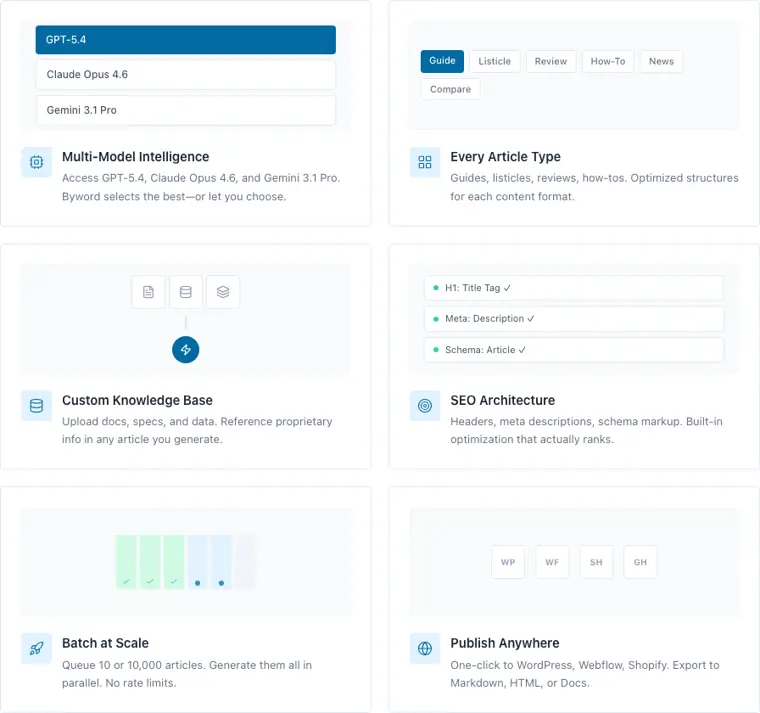Pick the Gemini 3.1 Pro option
Viewport: 760px width, 713px height.
pyautogui.click(x=186, y=111)
